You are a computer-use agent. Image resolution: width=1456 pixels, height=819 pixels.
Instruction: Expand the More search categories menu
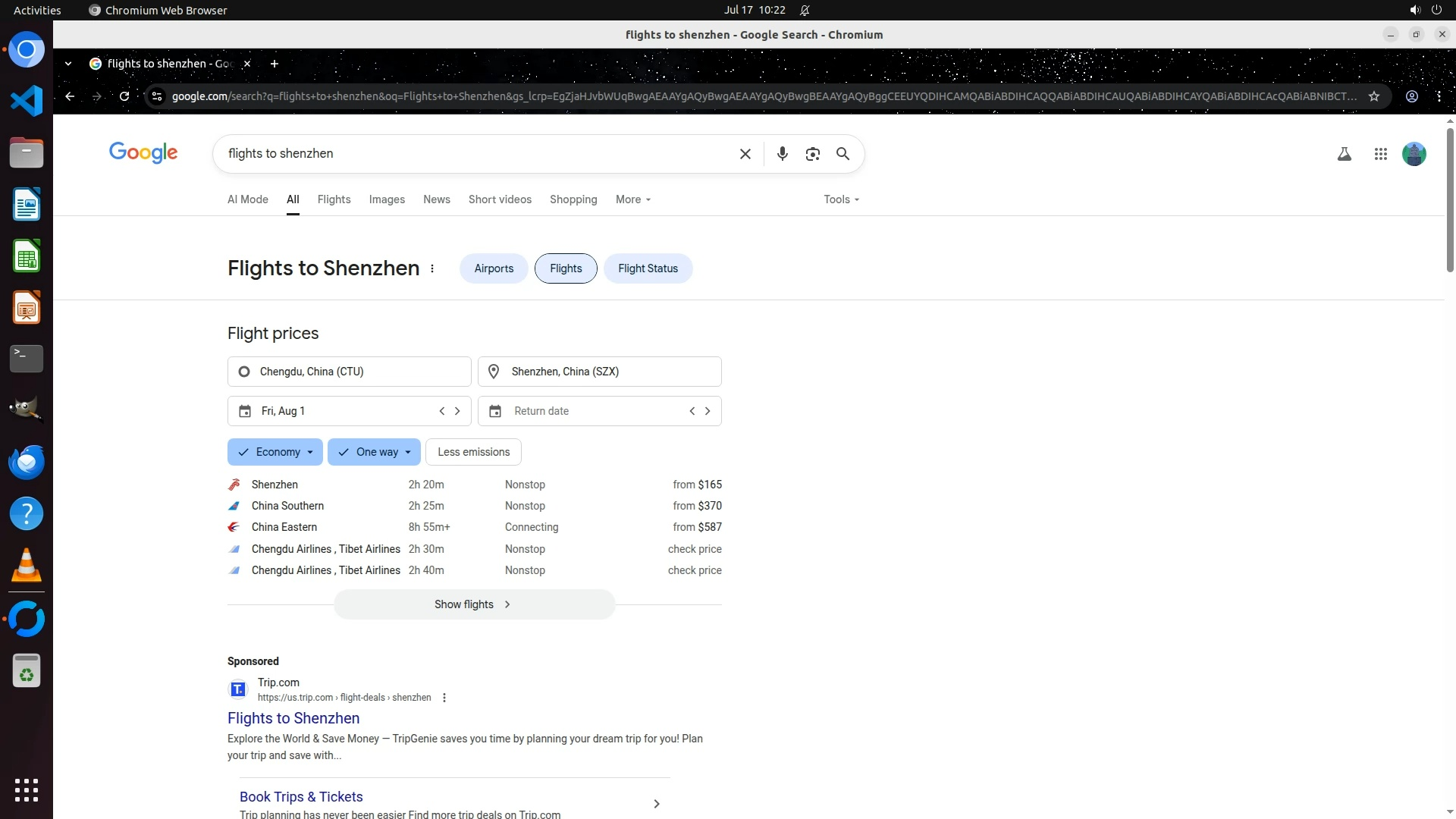632,199
